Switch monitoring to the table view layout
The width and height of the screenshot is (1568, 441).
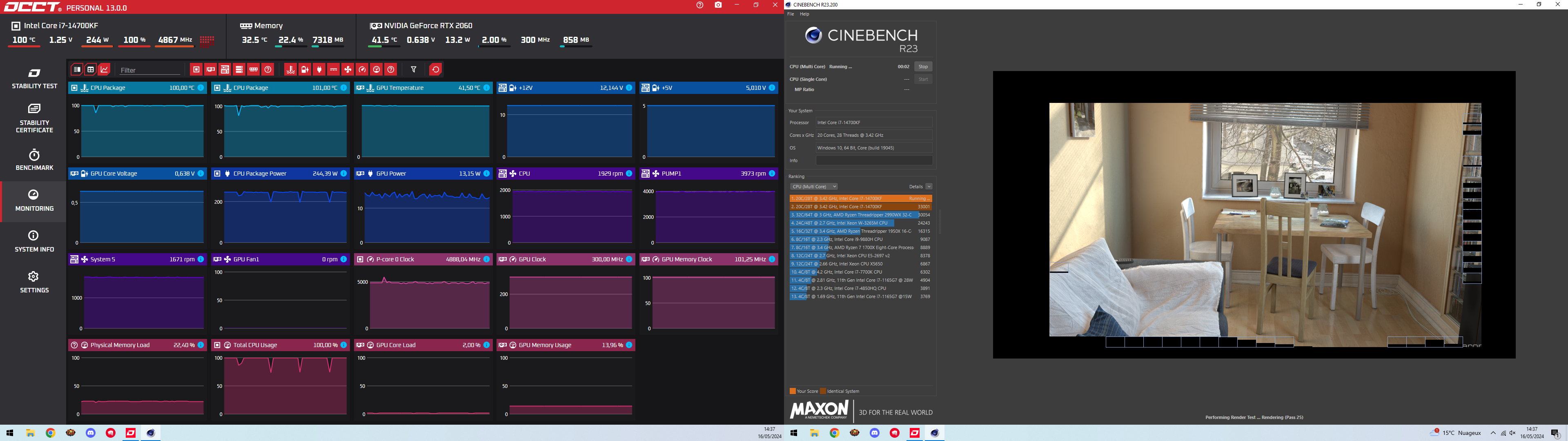coord(91,69)
